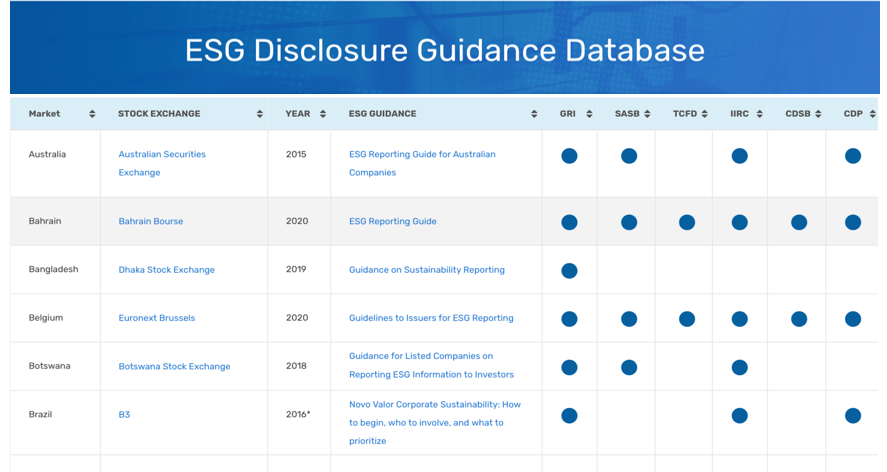Sort by ESG Guidance column arrows
The height and width of the screenshot is (472, 887).
point(534,114)
